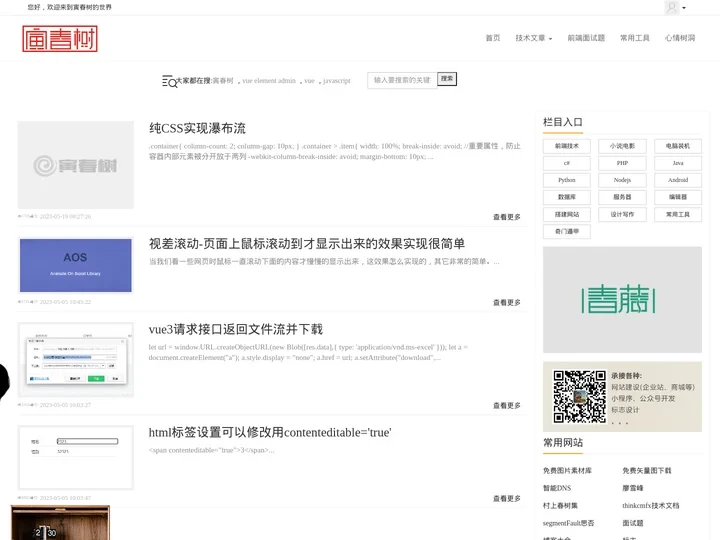Select the 服务器 category
The image size is (720, 540).
tap(622, 197)
